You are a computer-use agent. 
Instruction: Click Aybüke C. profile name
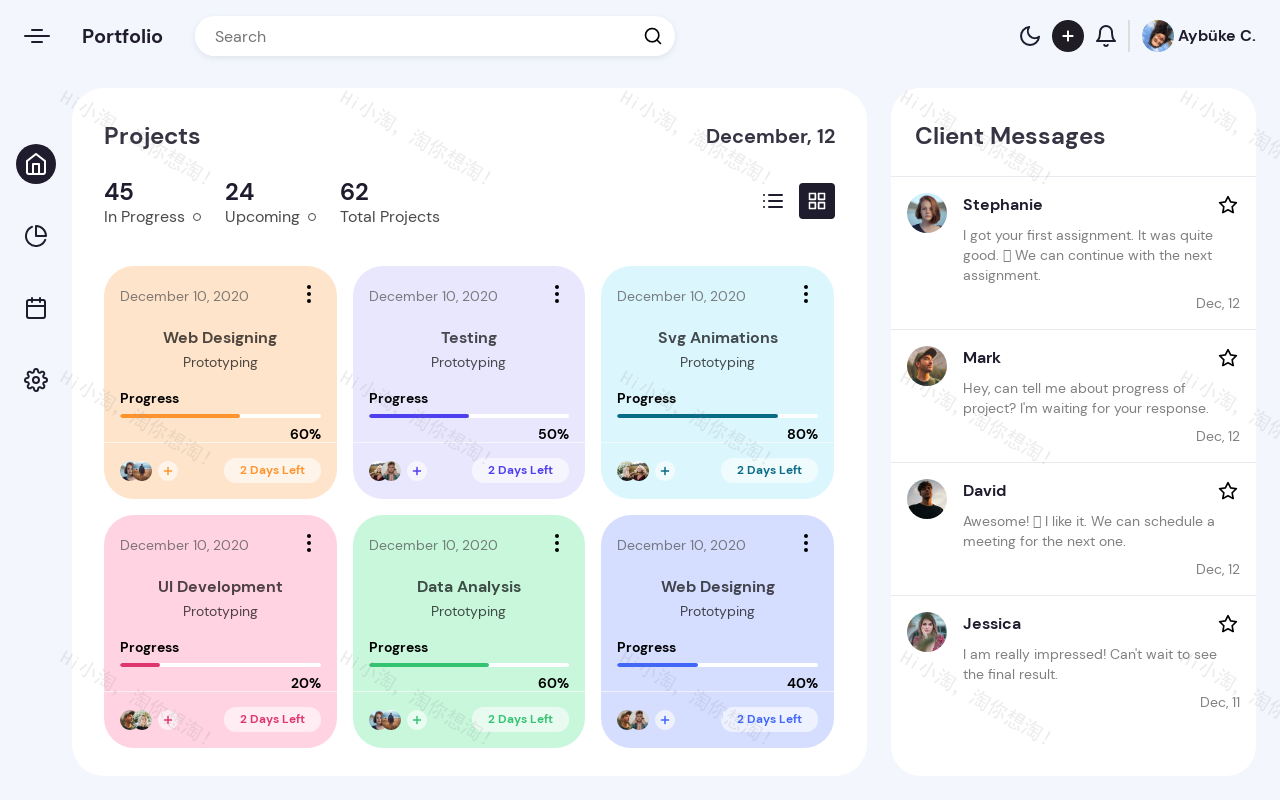click(1216, 36)
